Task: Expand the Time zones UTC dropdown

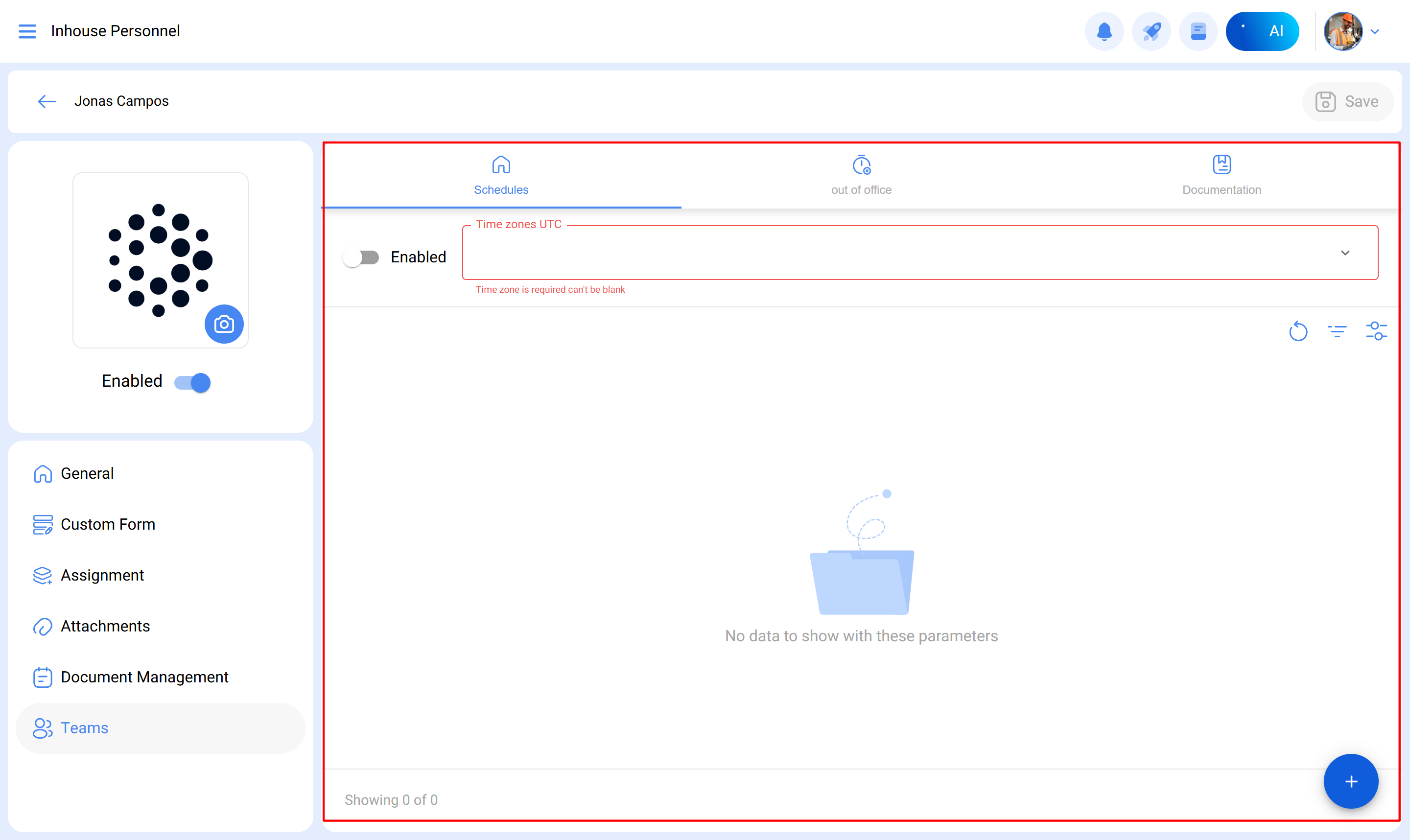Action: pos(1345,253)
